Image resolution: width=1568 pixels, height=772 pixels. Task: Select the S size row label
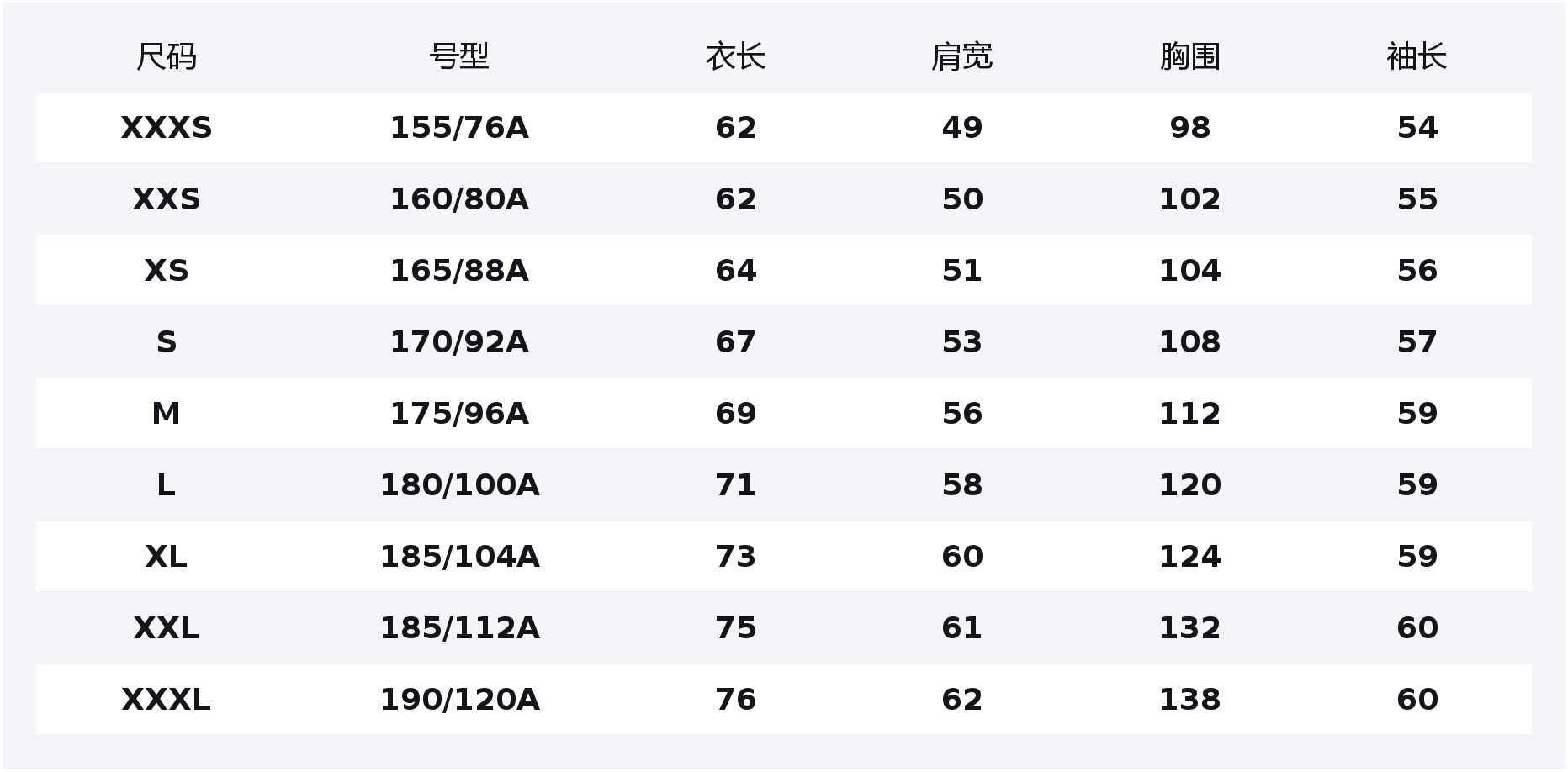tap(167, 342)
